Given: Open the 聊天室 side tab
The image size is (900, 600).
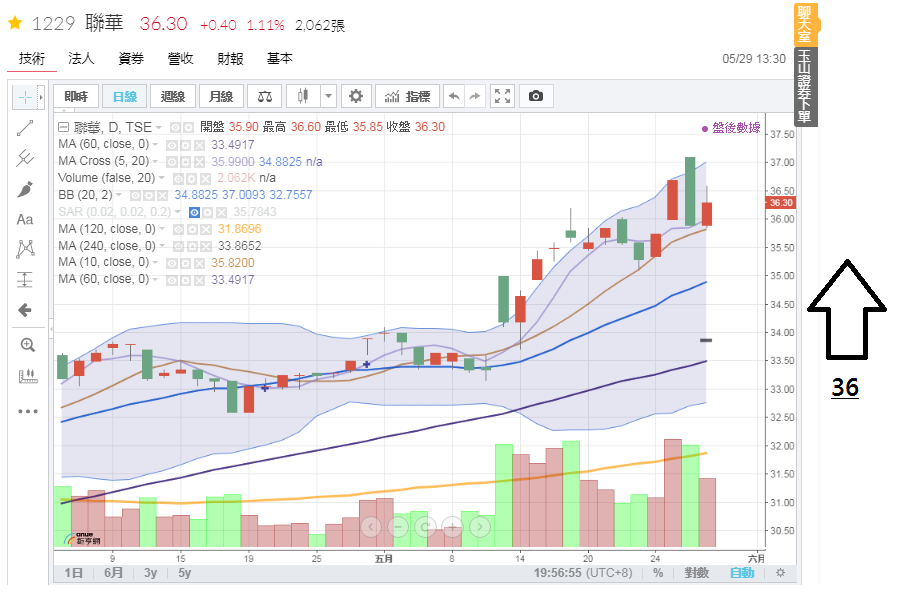Looking at the screenshot, I should (x=805, y=24).
